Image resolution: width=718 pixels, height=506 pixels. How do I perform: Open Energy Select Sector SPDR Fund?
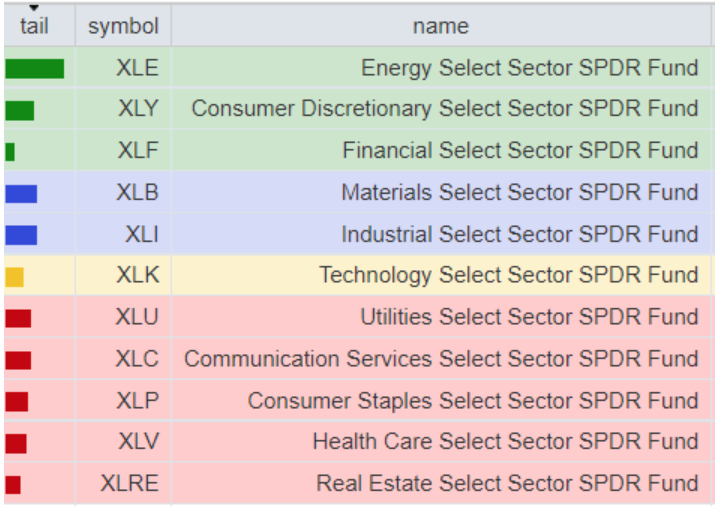pyautogui.click(x=529, y=68)
